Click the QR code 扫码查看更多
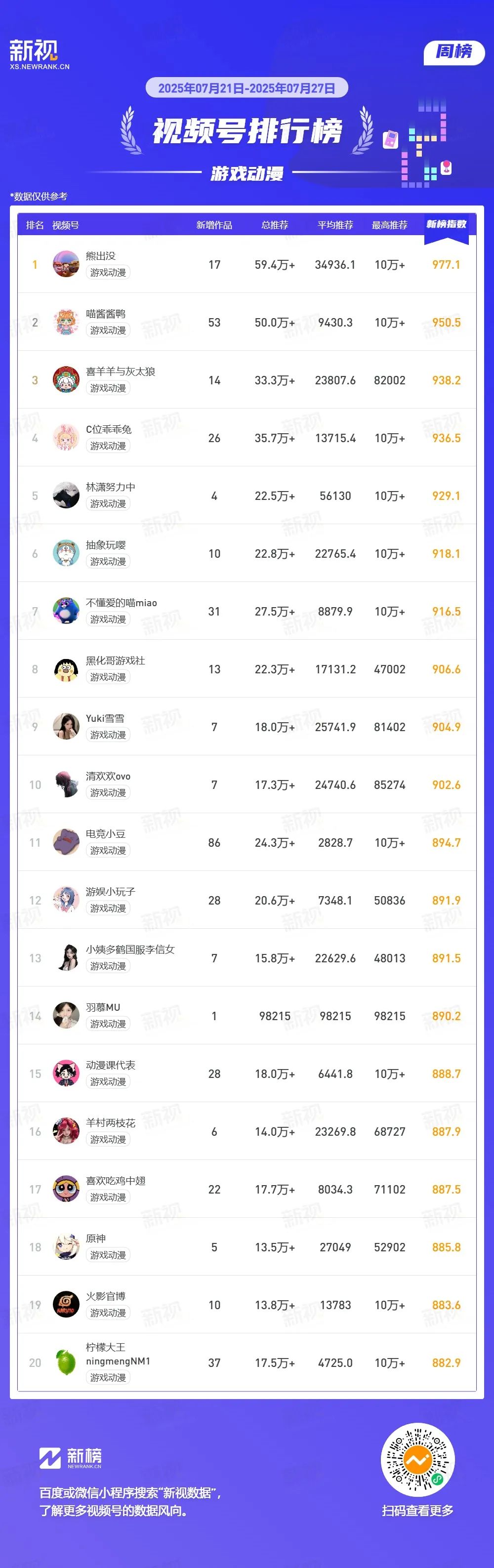Screen dimensions: 494x1568 [417, 1459]
